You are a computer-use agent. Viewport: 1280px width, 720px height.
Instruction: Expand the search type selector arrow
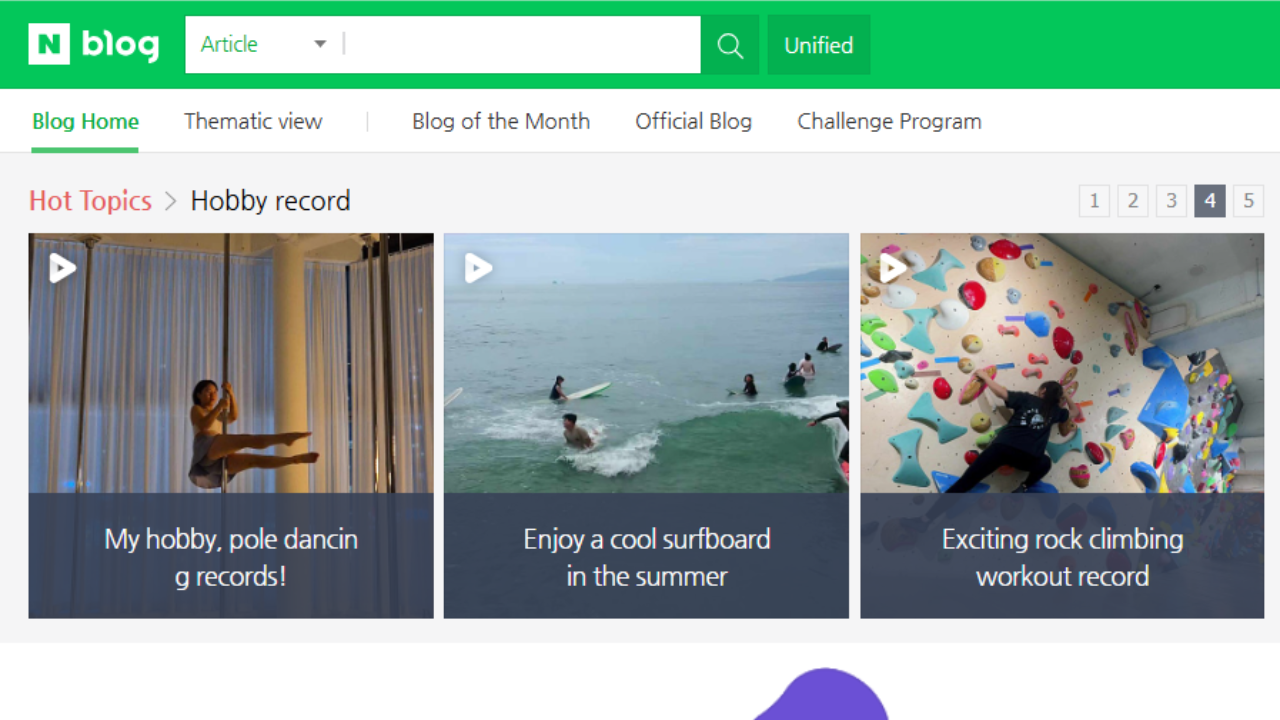[x=319, y=44]
